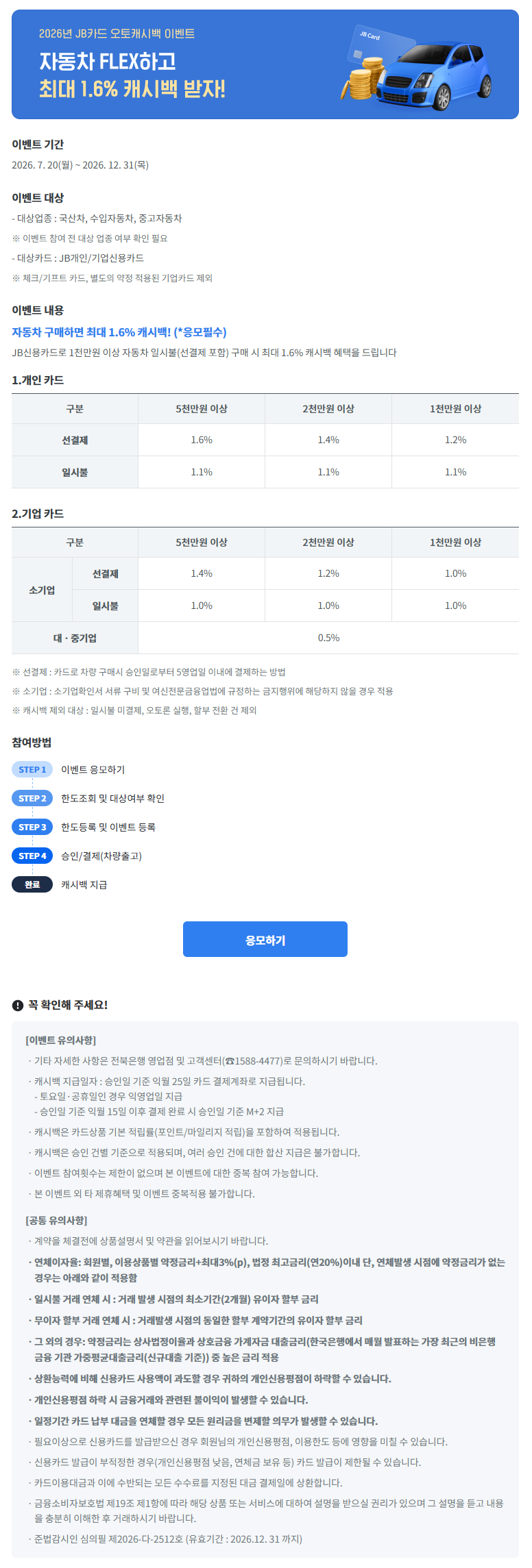Click the exclamation warning icon beside 꼭 확인해 주세요
This screenshot has width=532, height=1568.
click(x=18, y=1005)
